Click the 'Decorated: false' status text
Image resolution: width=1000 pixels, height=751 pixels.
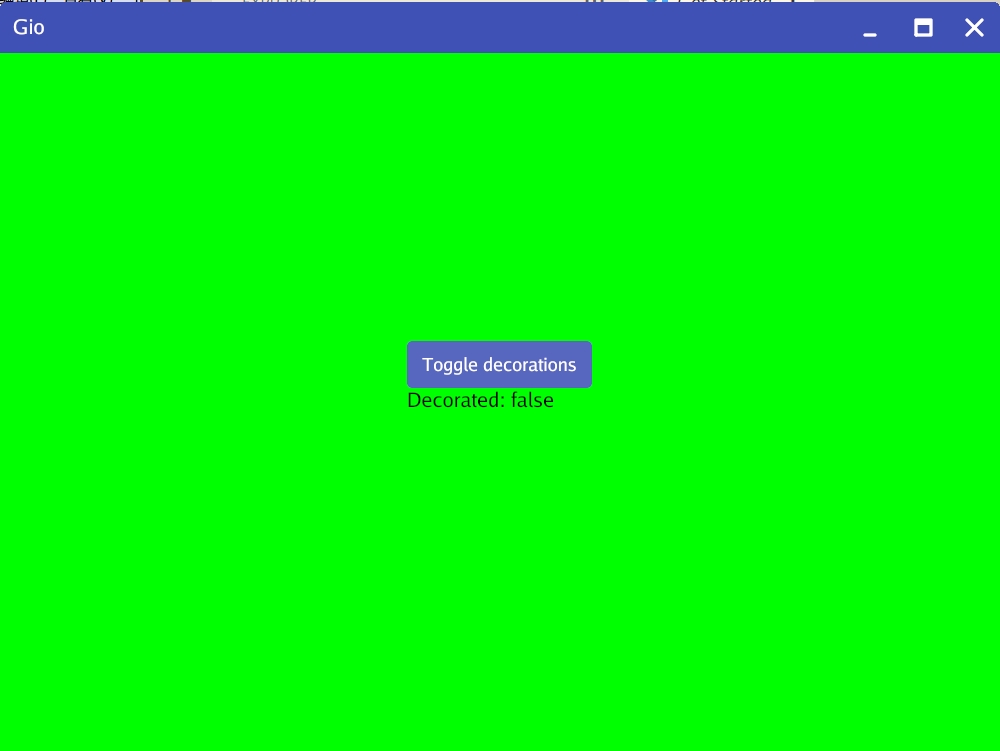pos(480,401)
